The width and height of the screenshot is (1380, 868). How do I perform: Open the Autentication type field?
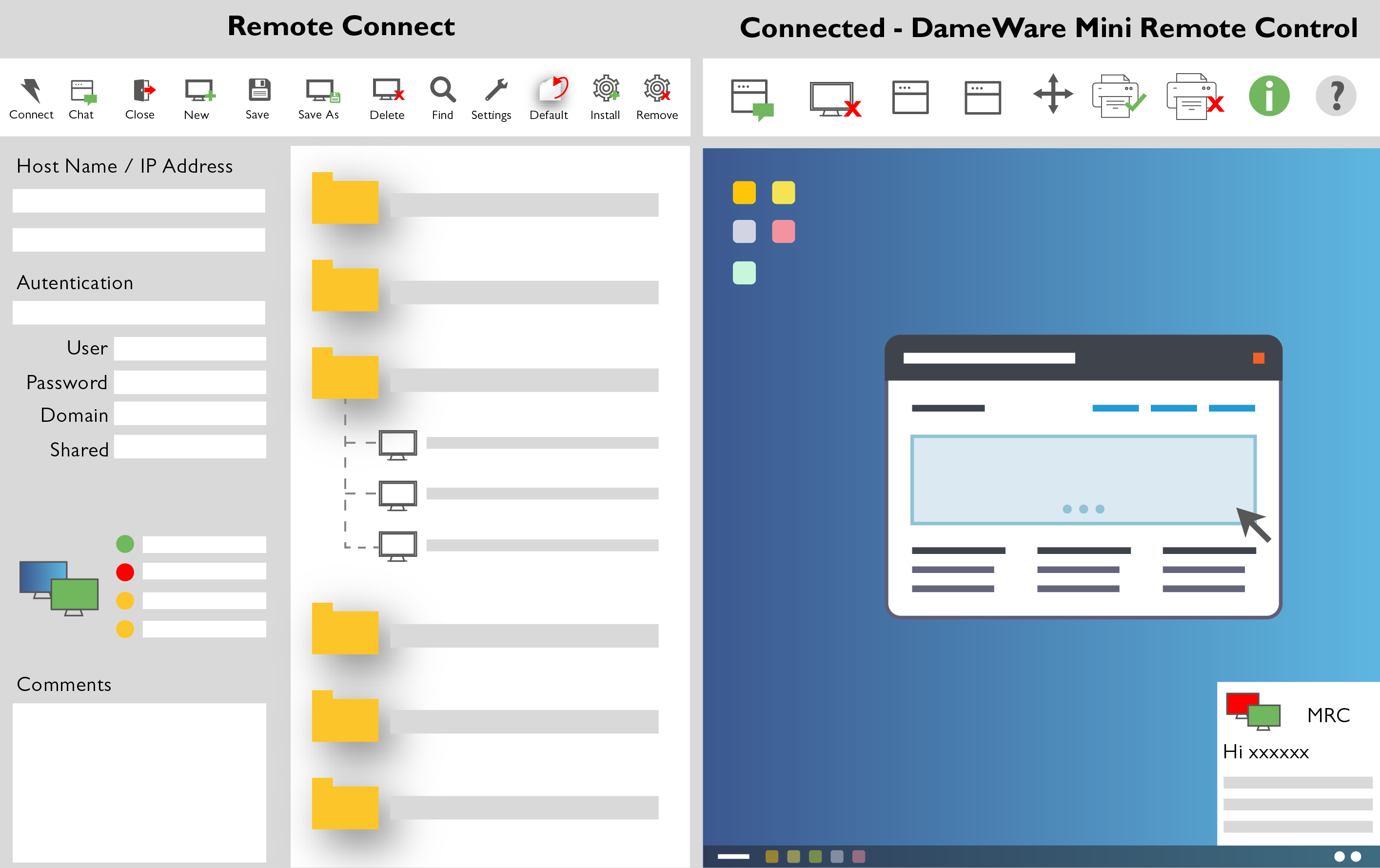click(x=138, y=312)
